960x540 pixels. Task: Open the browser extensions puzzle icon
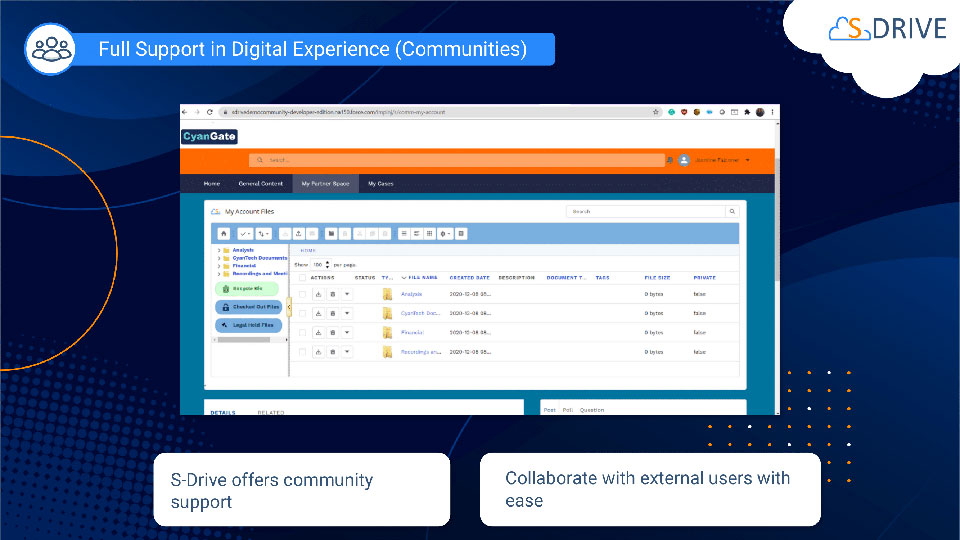(x=747, y=112)
